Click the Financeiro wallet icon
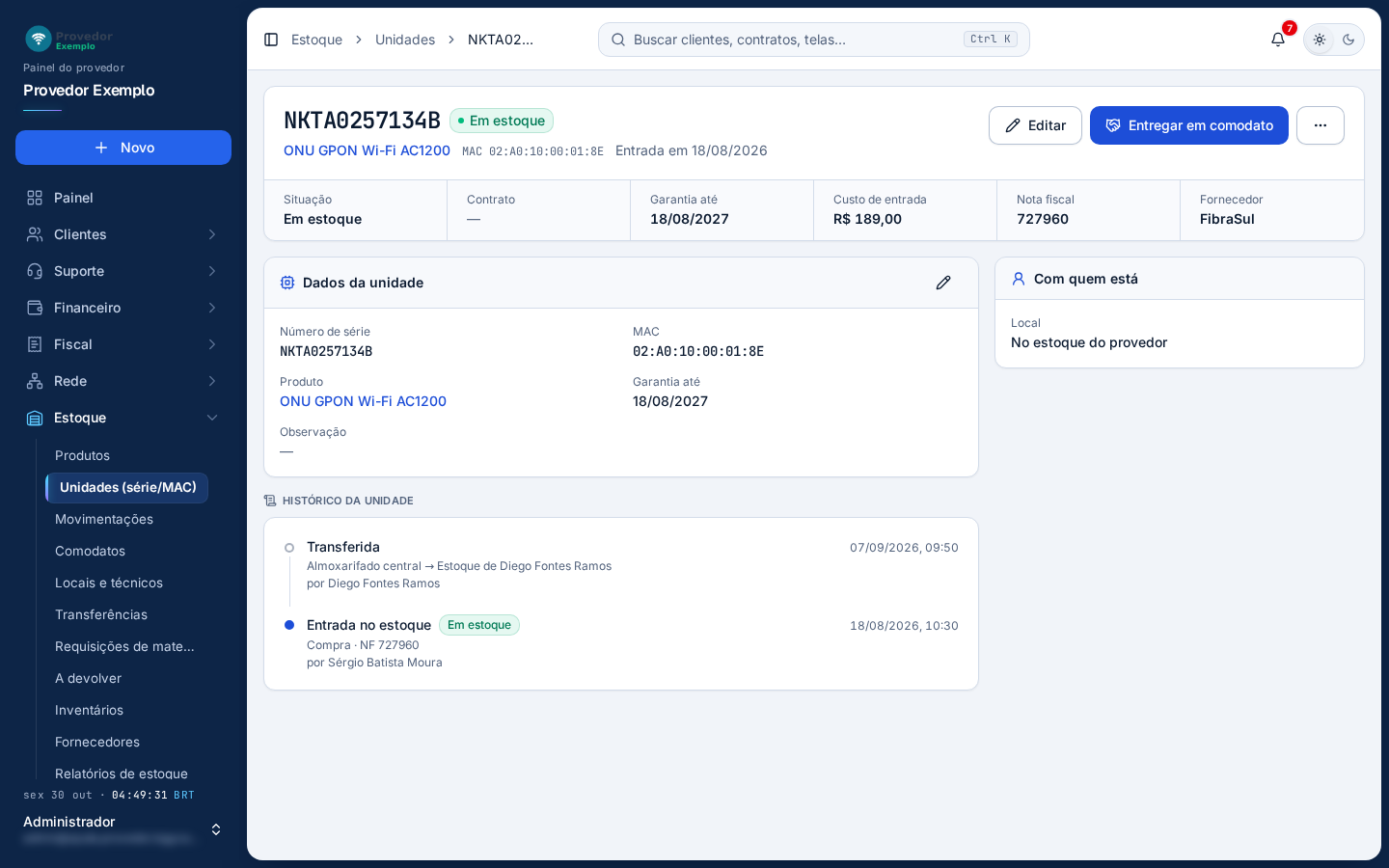Image resolution: width=1389 pixels, height=868 pixels. pyautogui.click(x=35, y=308)
